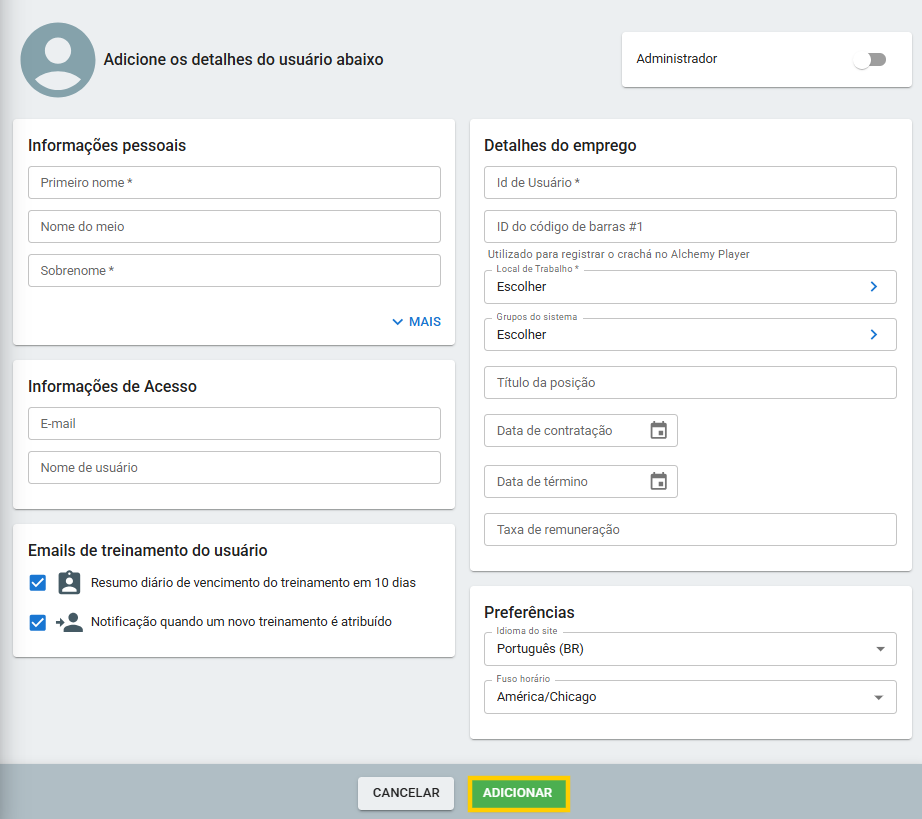
Task: Uncheck Notificação de novo treinamento checkbox
Action: tap(38, 622)
